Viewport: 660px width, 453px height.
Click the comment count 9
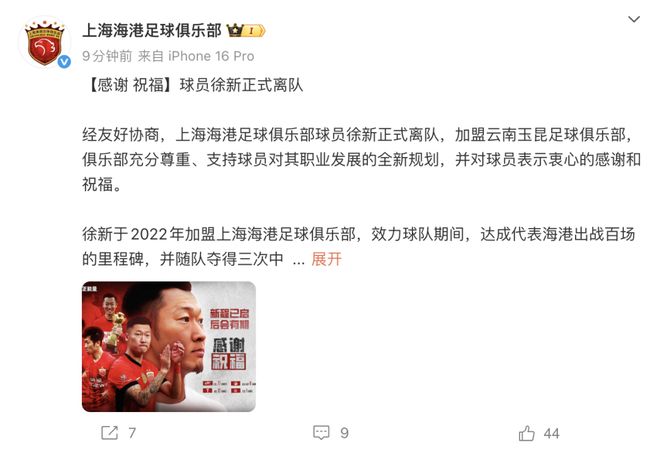coord(344,433)
